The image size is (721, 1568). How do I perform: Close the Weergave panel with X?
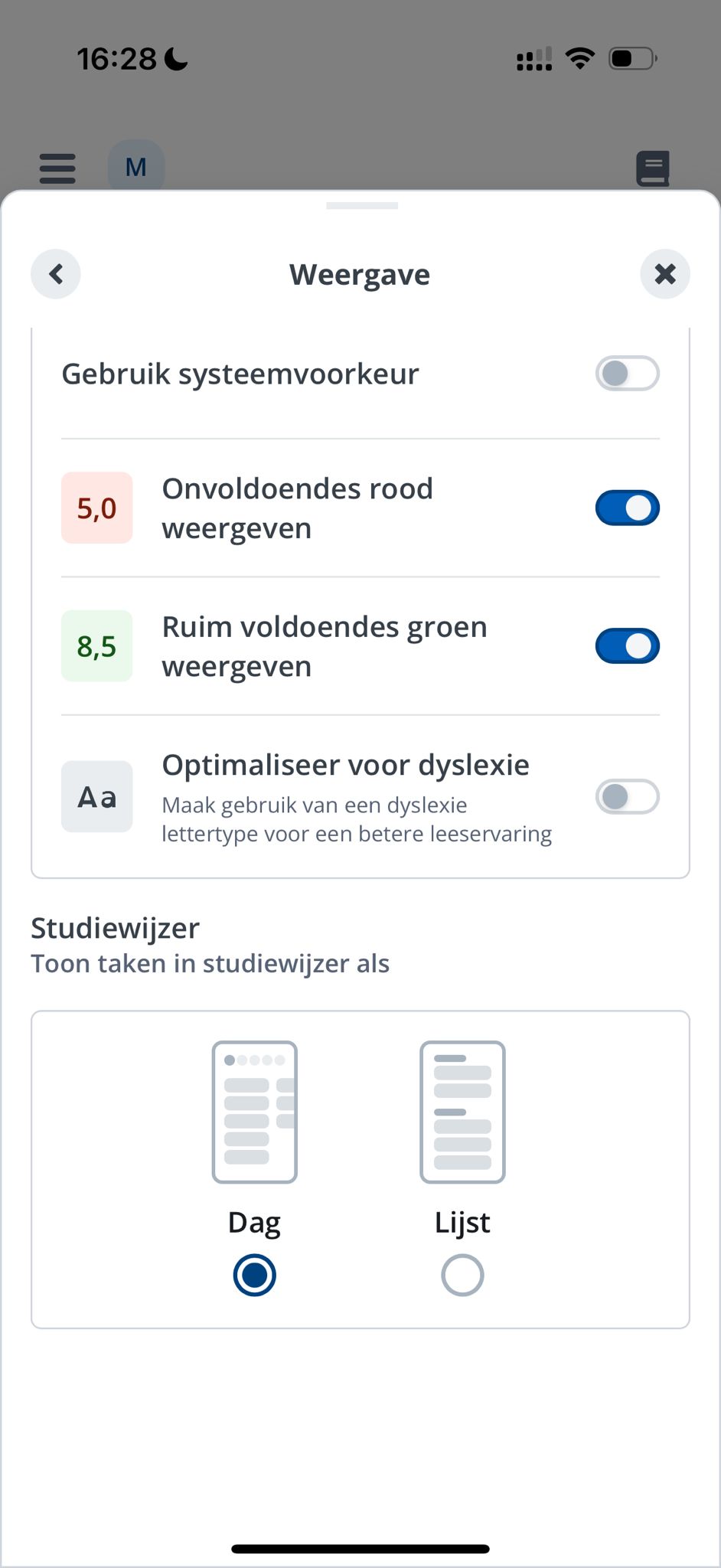click(665, 274)
